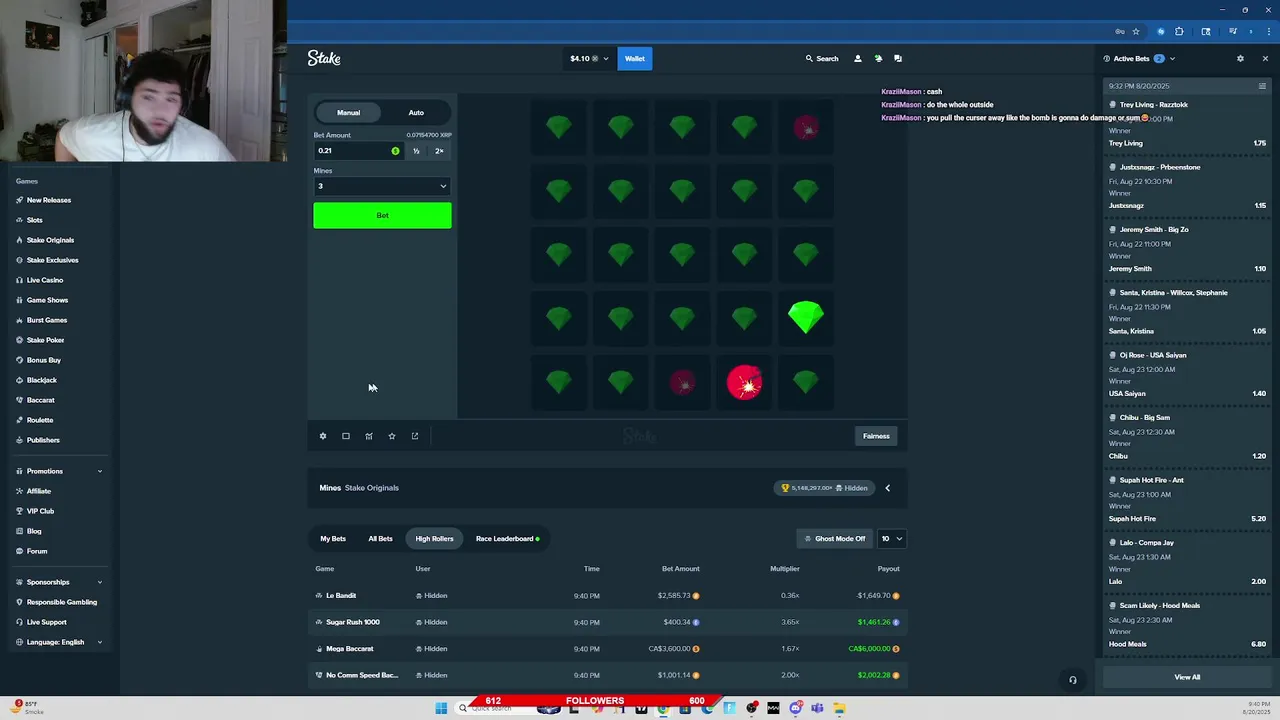Open live stats chart icon
This screenshot has width=1280, height=720.
[369, 436]
